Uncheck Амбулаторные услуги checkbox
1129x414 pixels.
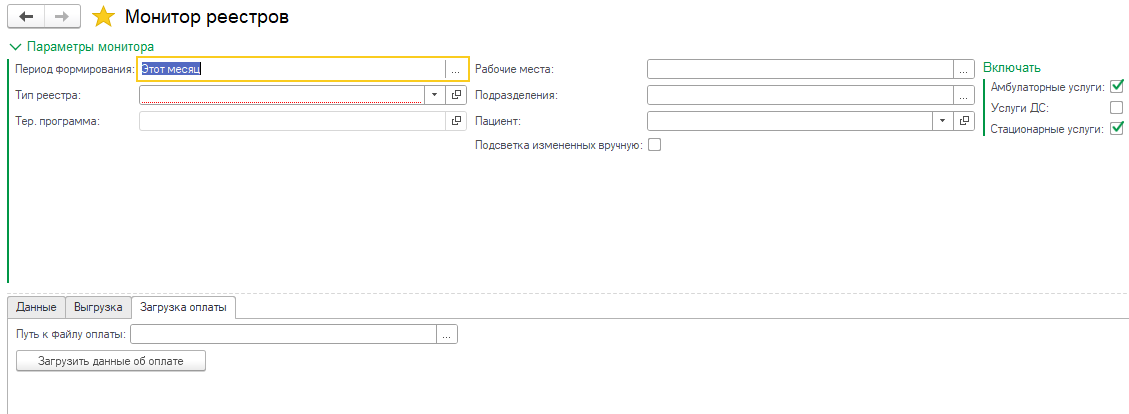[1117, 87]
